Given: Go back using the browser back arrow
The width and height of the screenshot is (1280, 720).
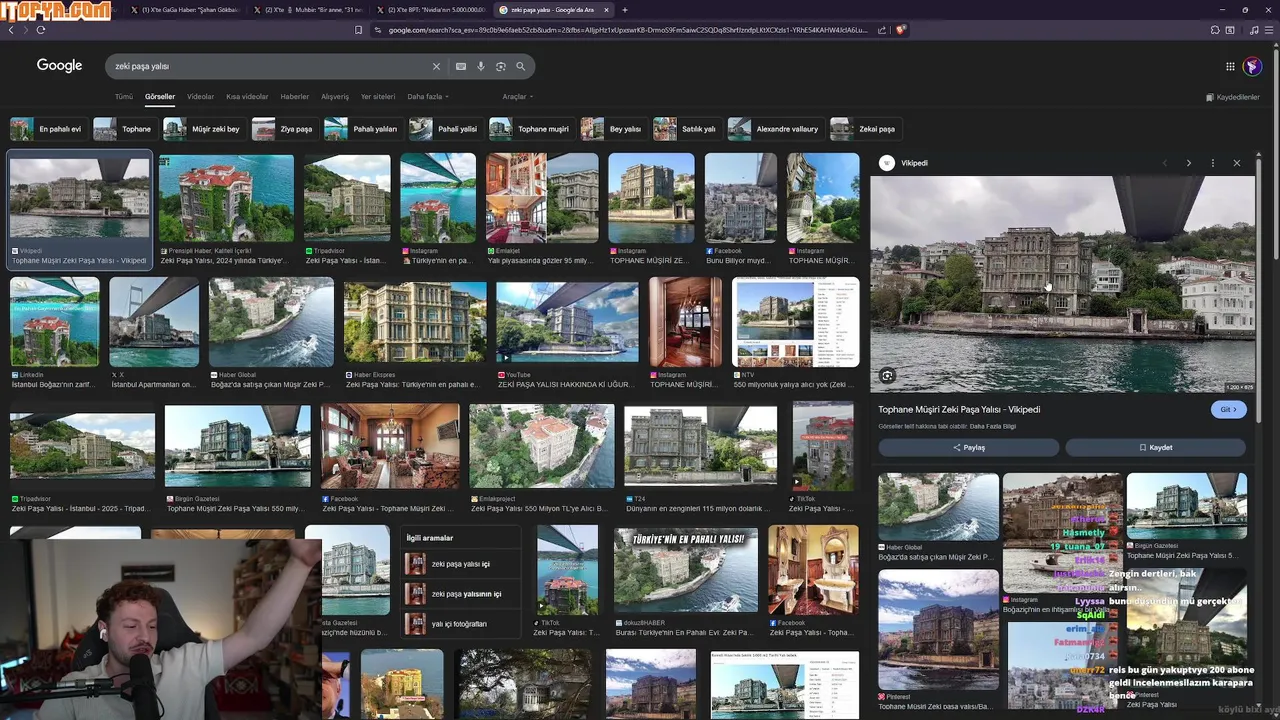Looking at the screenshot, I should 11,30.
